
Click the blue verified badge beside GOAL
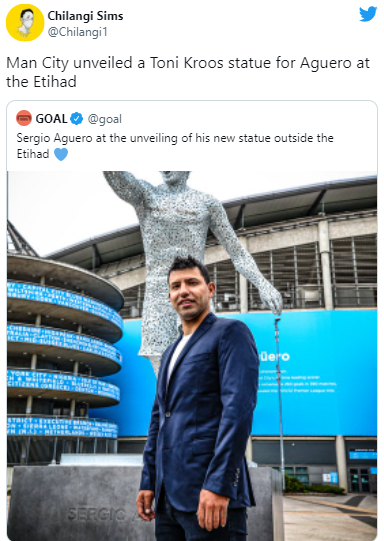coord(77,119)
